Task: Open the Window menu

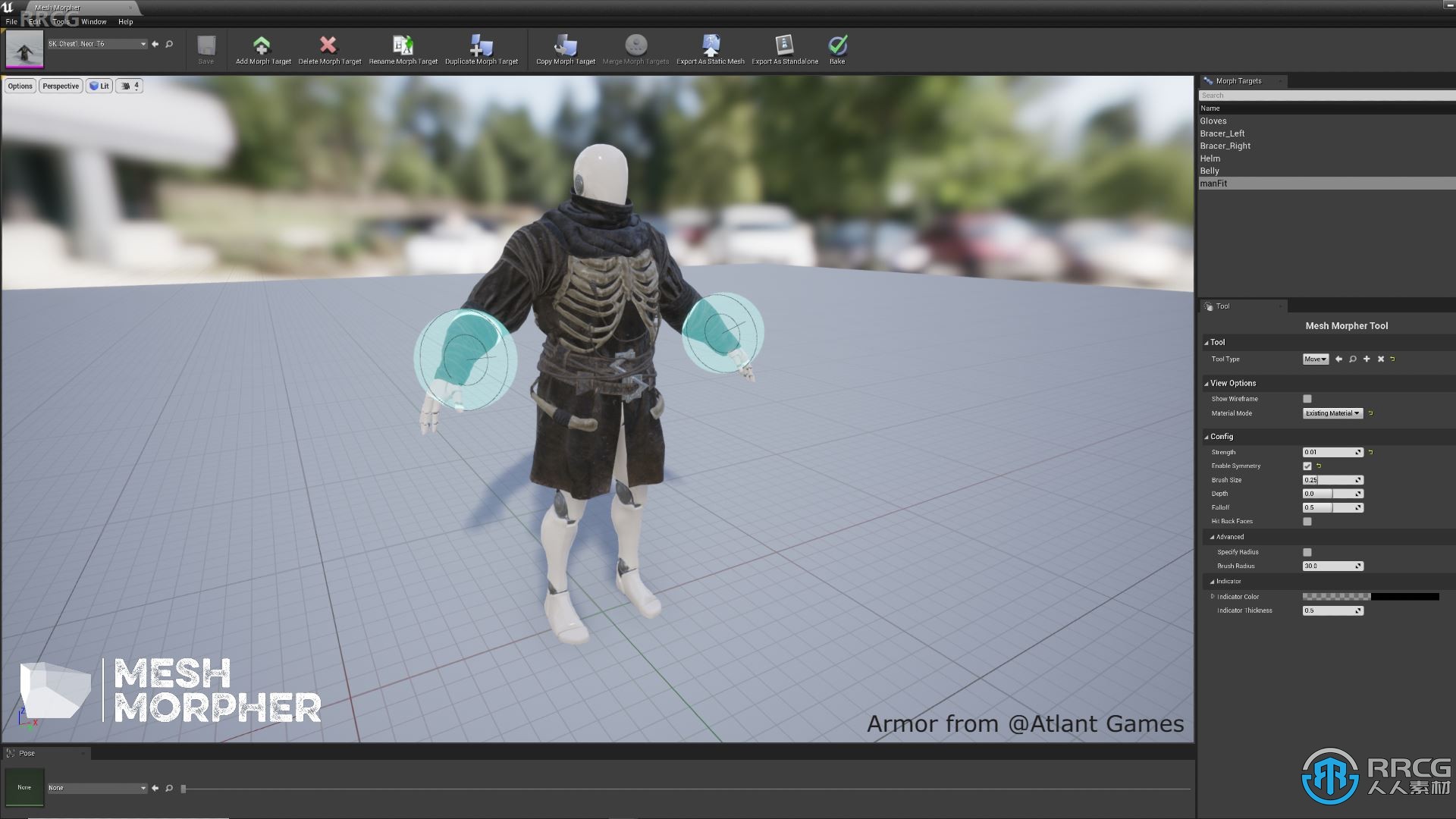Action: coord(93,21)
